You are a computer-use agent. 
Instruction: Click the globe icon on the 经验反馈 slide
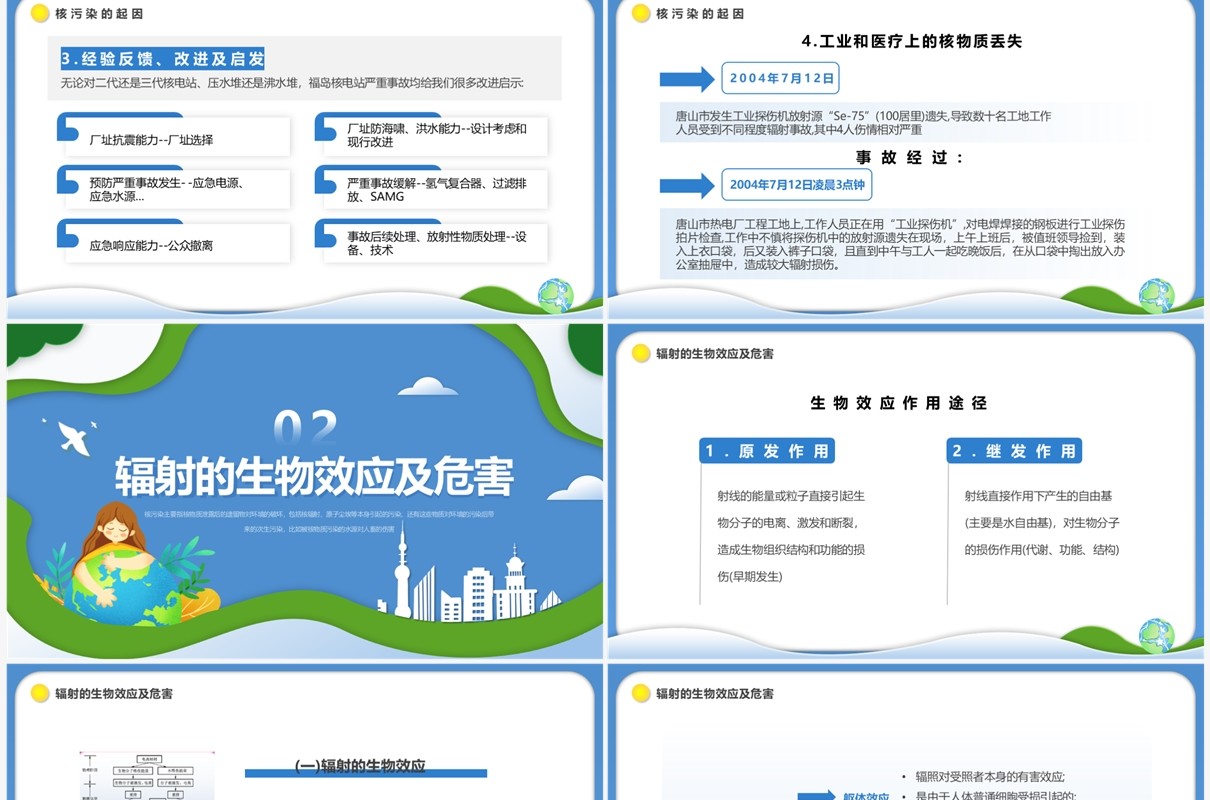[x=554, y=295]
